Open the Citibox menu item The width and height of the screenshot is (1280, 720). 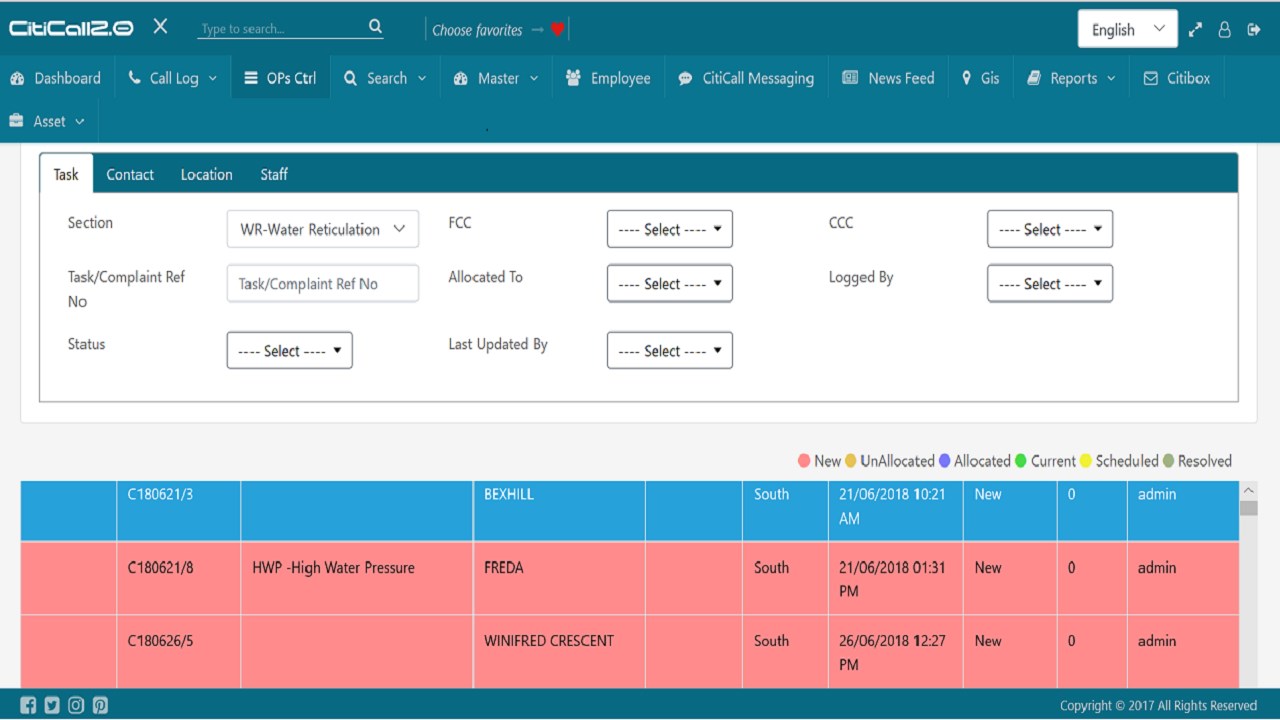tap(1177, 78)
